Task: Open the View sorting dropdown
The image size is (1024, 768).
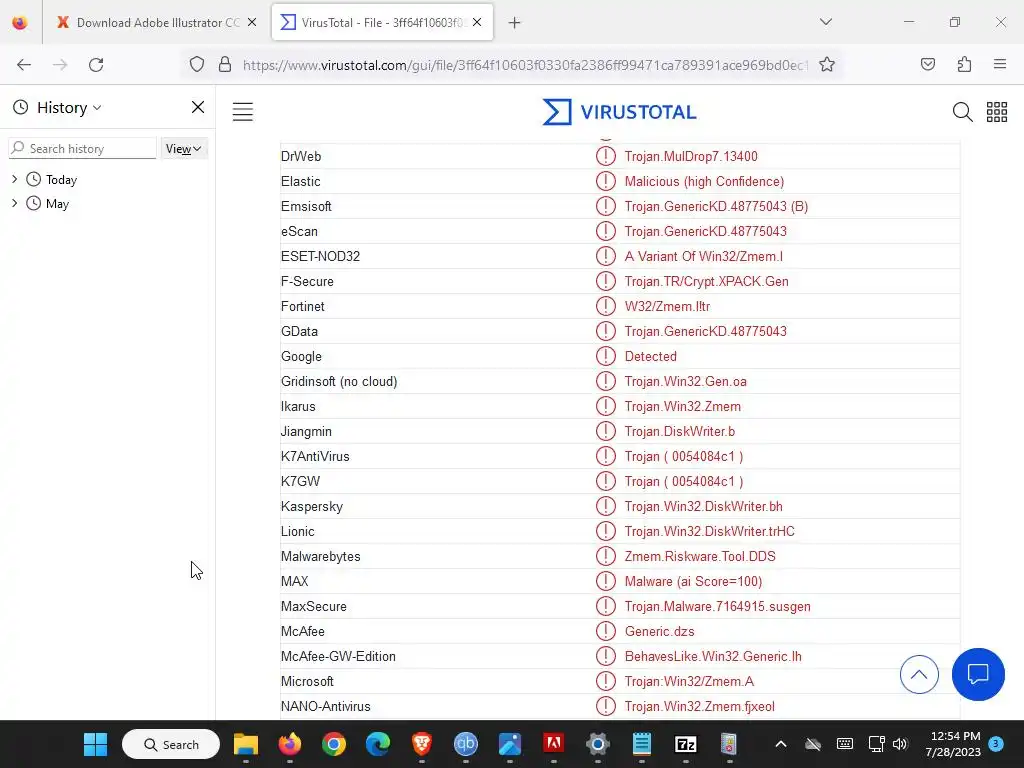Action: click(184, 149)
